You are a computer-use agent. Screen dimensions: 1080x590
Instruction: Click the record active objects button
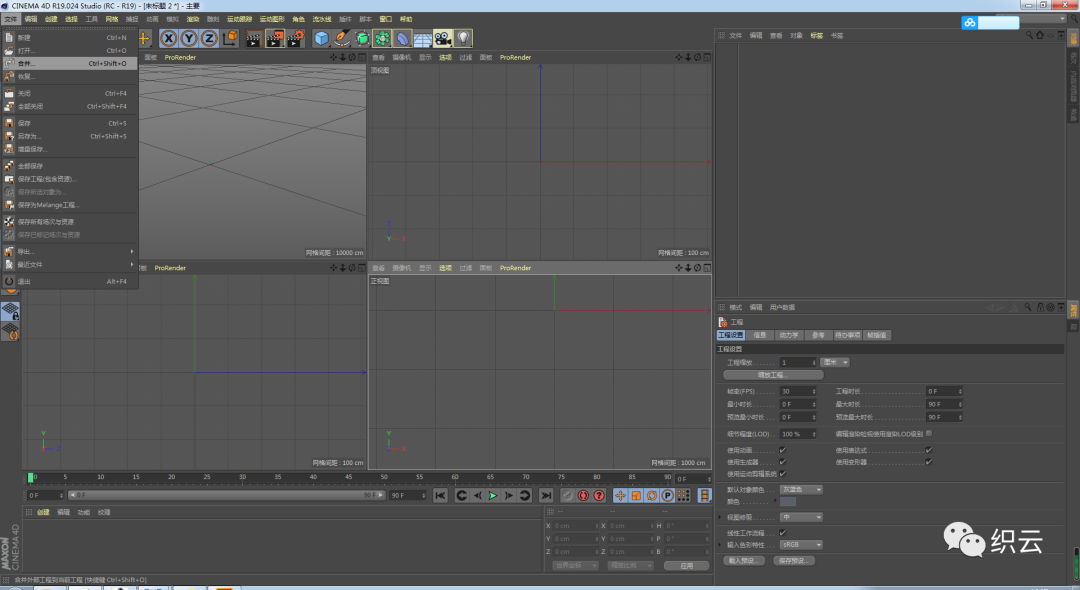coord(567,495)
